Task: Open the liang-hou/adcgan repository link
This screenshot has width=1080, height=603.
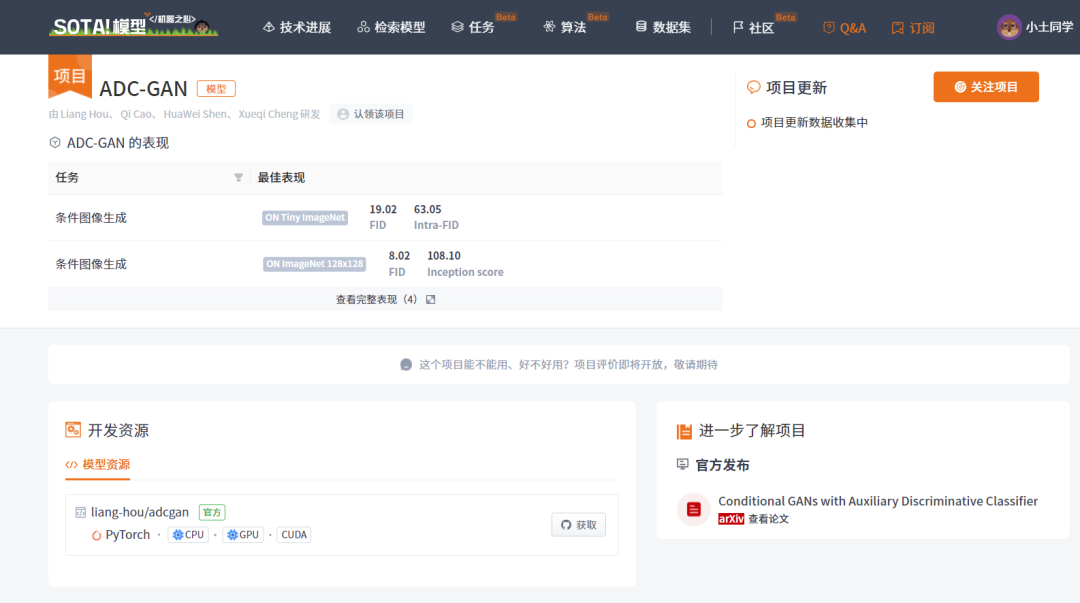Action: tap(140, 512)
